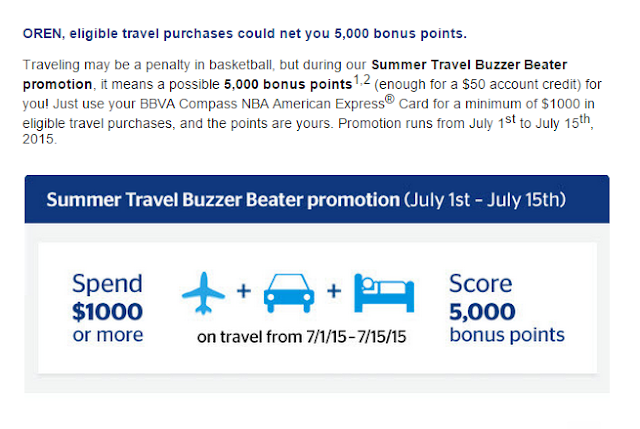Click the bold 'Summer Travel Buzzer Beater' paragraph text
Image resolution: width=640 pixels, height=429 pixels.
pyautogui.click(x=469, y=64)
